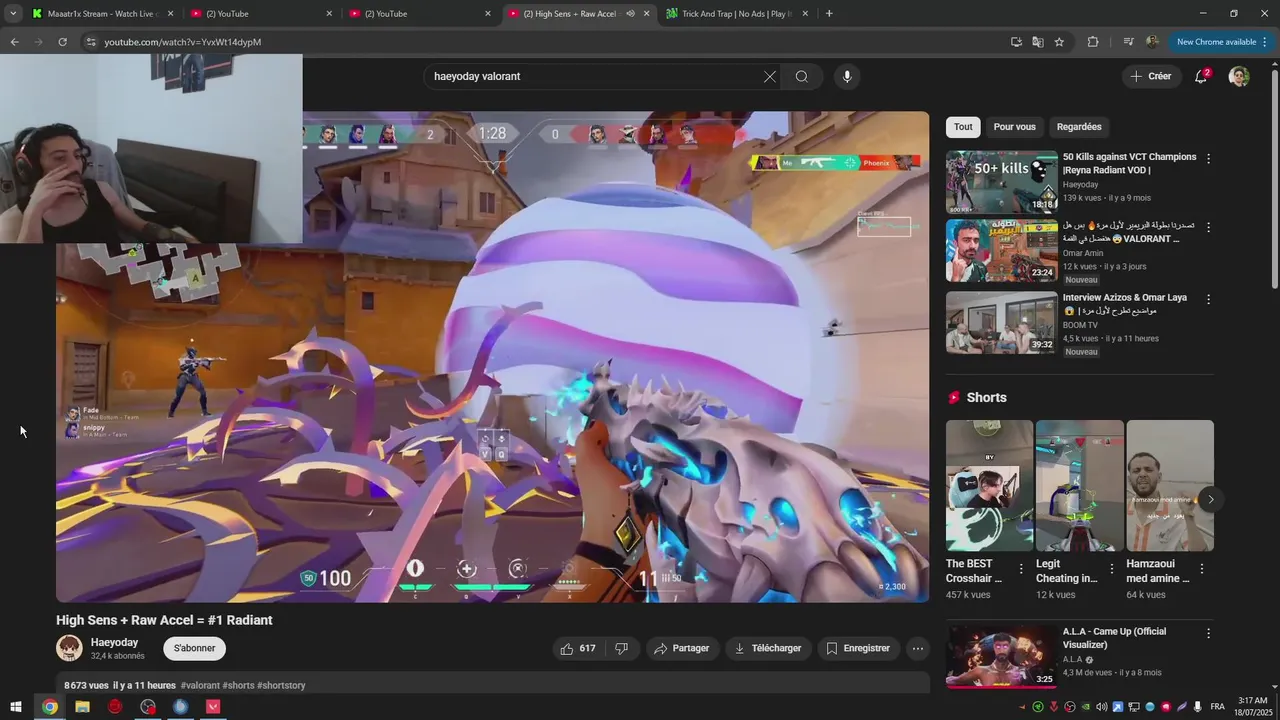Select the Tout filter chip
This screenshot has width=1280, height=720.
point(963,127)
